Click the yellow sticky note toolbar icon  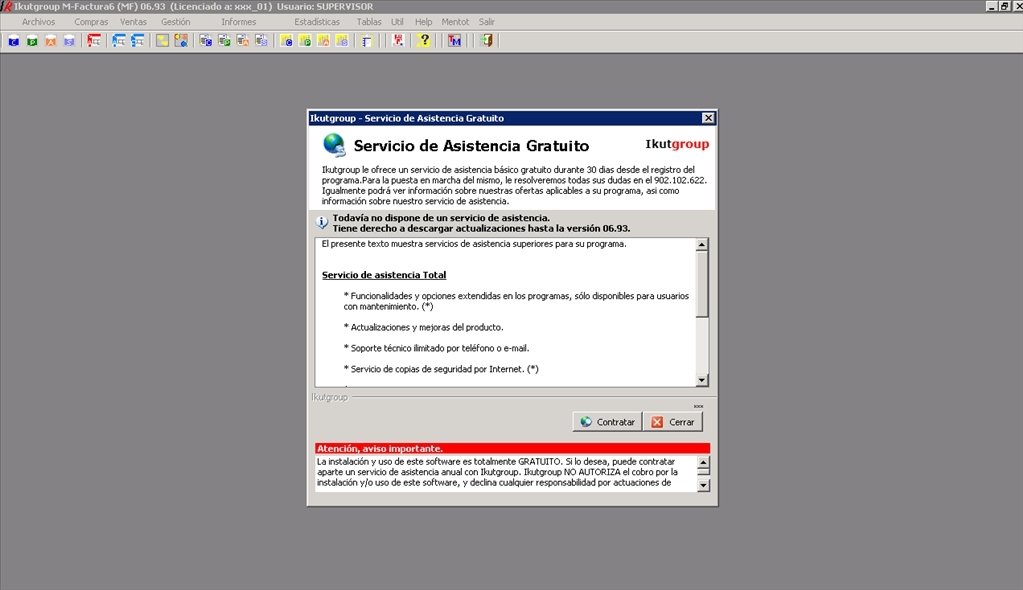point(162,40)
